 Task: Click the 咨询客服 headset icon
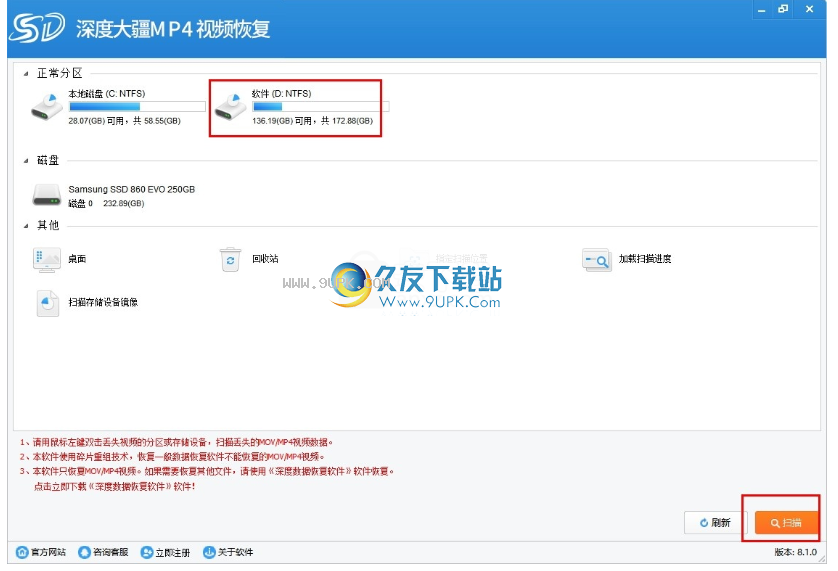coord(84,552)
